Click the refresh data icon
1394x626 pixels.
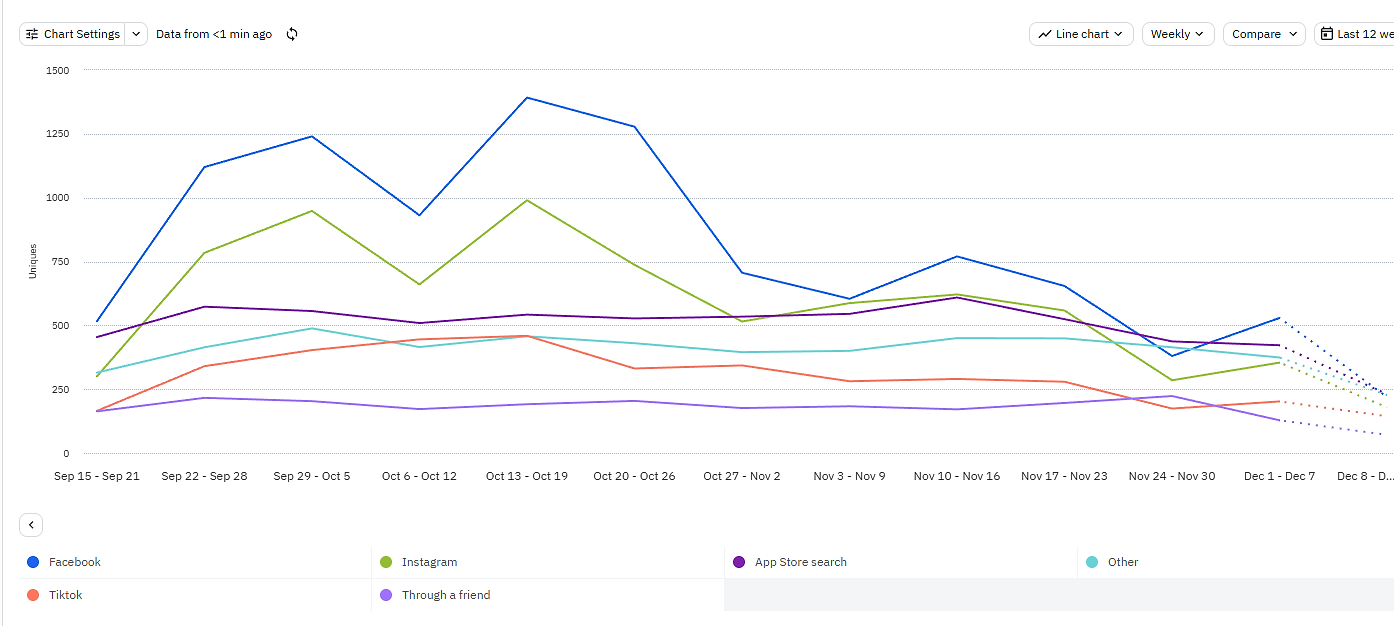point(292,34)
